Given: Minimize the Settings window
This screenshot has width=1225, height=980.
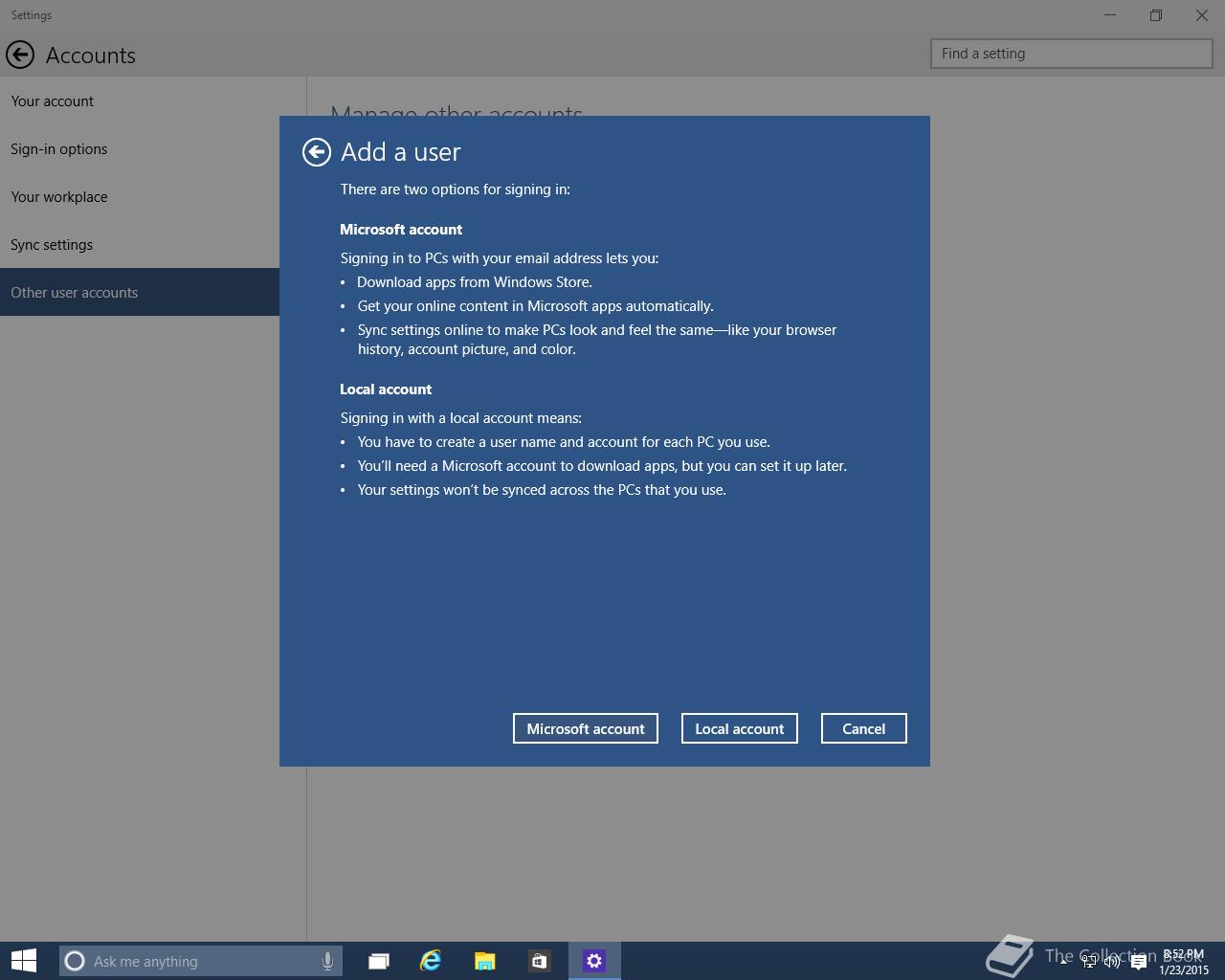Looking at the screenshot, I should point(1110,15).
